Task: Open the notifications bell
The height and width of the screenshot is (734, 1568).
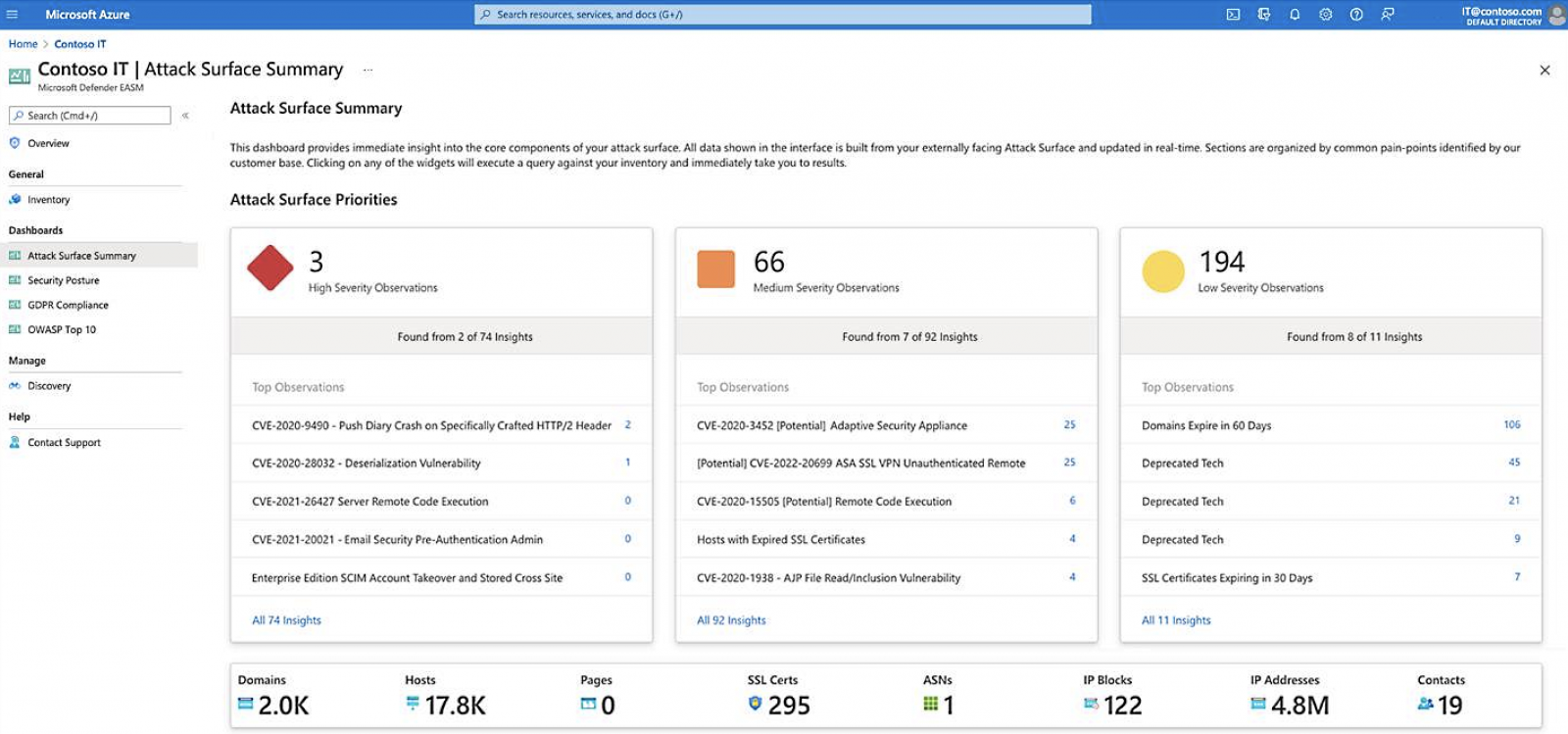Action: 1295,15
